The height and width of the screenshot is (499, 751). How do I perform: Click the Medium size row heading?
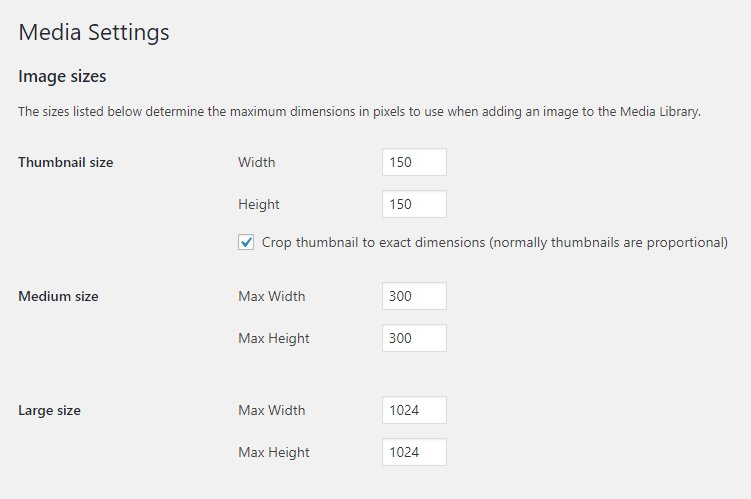tap(58, 296)
